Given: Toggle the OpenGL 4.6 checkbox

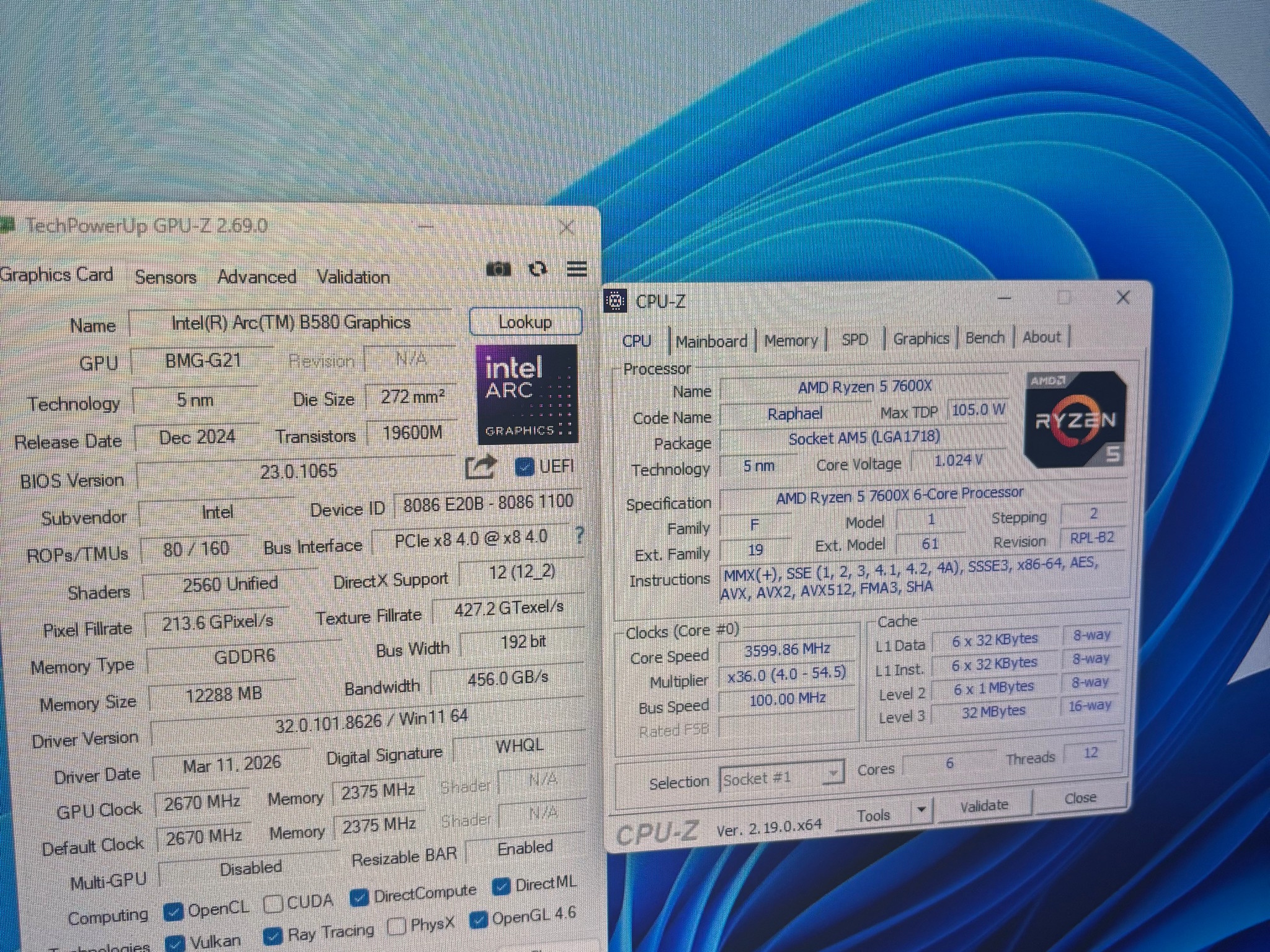Looking at the screenshot, I should click(x=478, y=920).
